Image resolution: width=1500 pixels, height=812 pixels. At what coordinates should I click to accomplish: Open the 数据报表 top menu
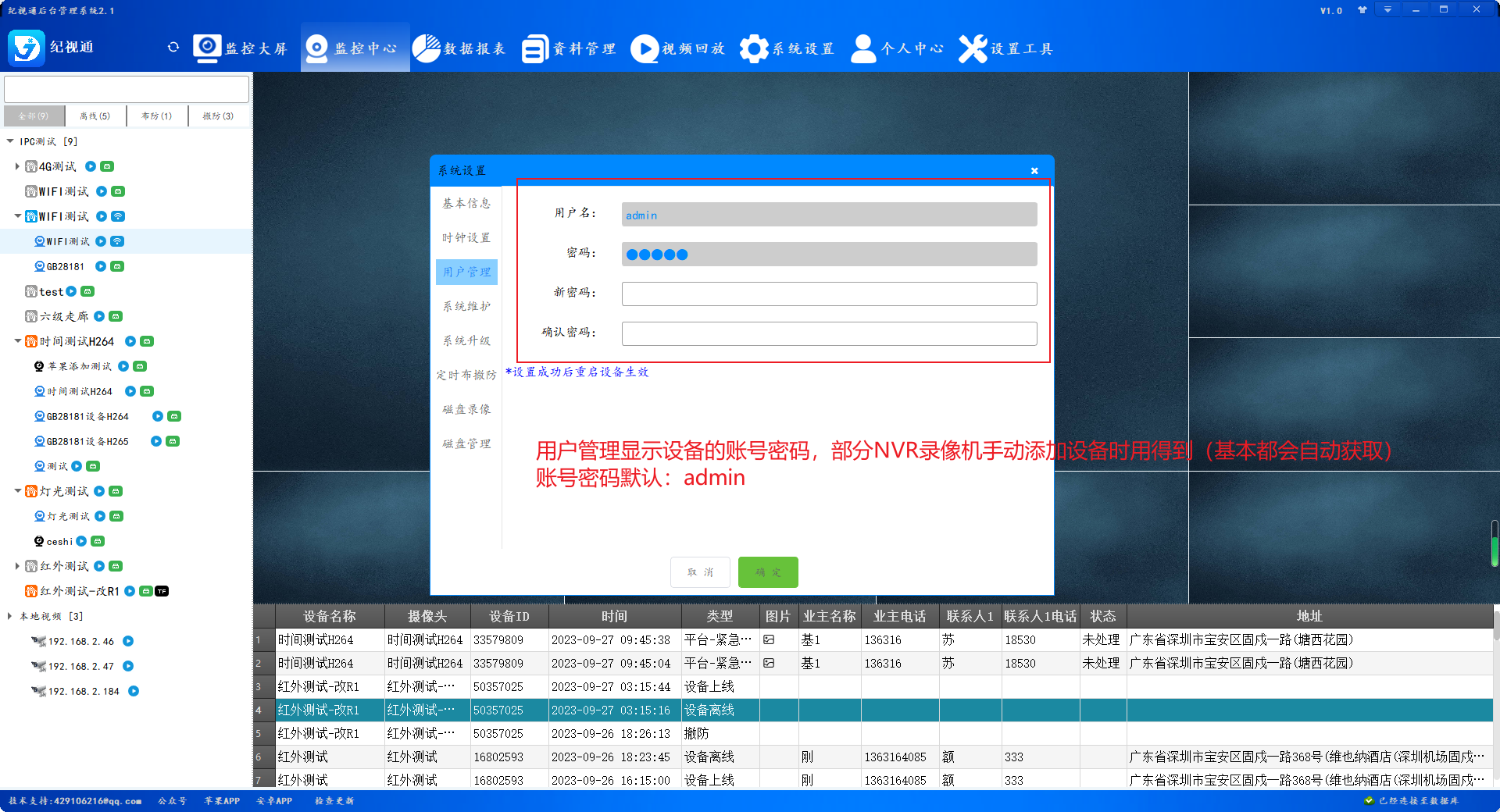click(x=459, y=48)
